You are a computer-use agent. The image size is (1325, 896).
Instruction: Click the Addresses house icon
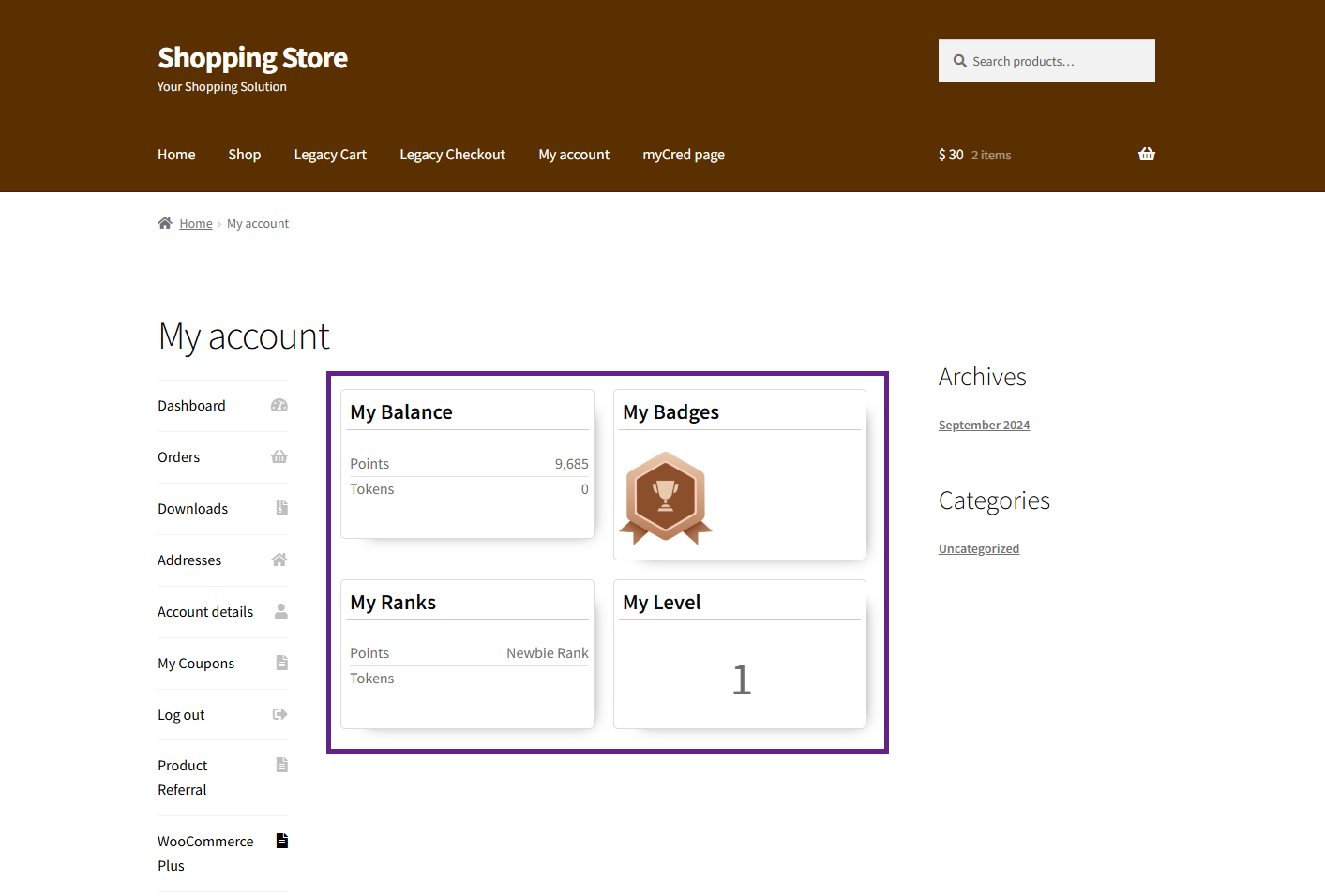(279, 560)
